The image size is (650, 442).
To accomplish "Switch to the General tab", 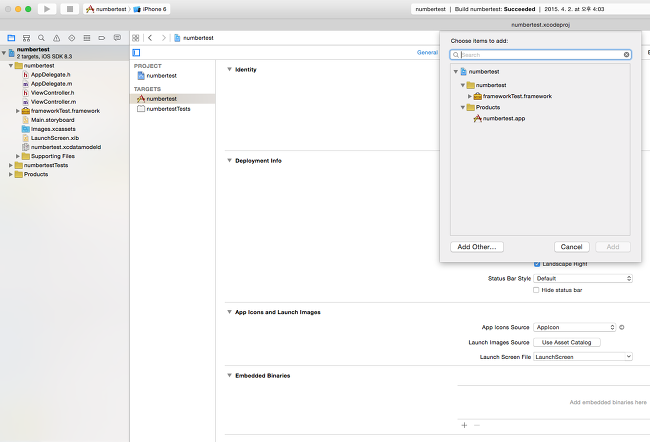I will point(427,52).
